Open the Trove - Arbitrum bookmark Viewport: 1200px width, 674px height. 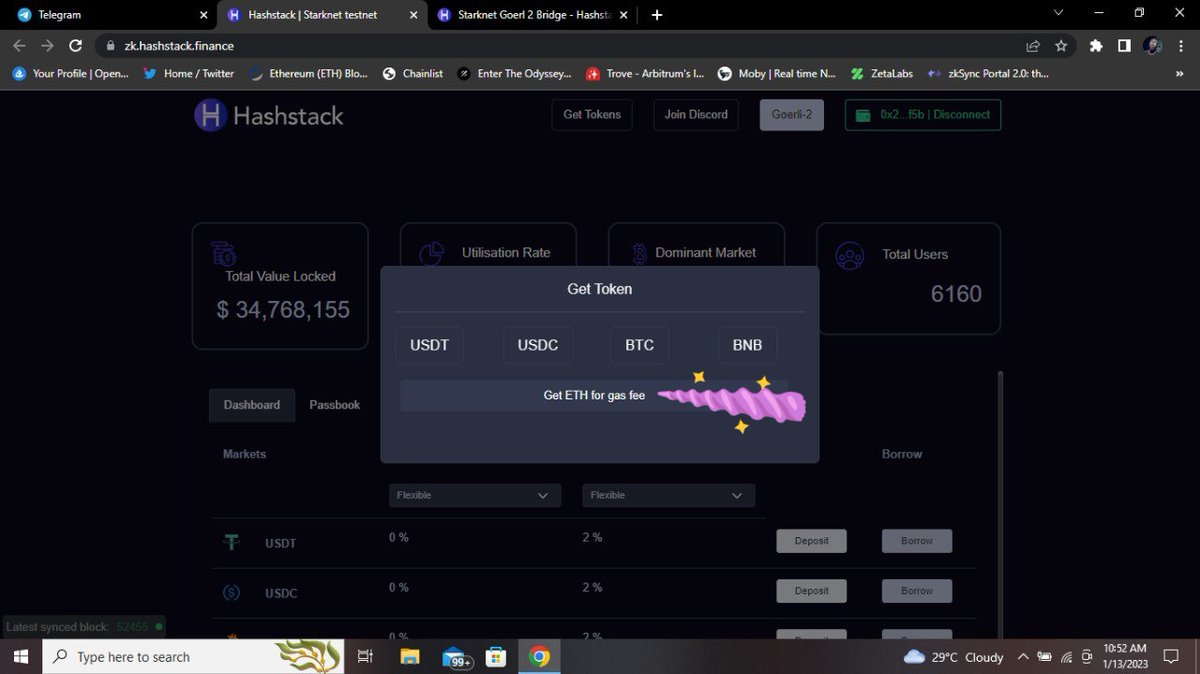coord(646,73)
